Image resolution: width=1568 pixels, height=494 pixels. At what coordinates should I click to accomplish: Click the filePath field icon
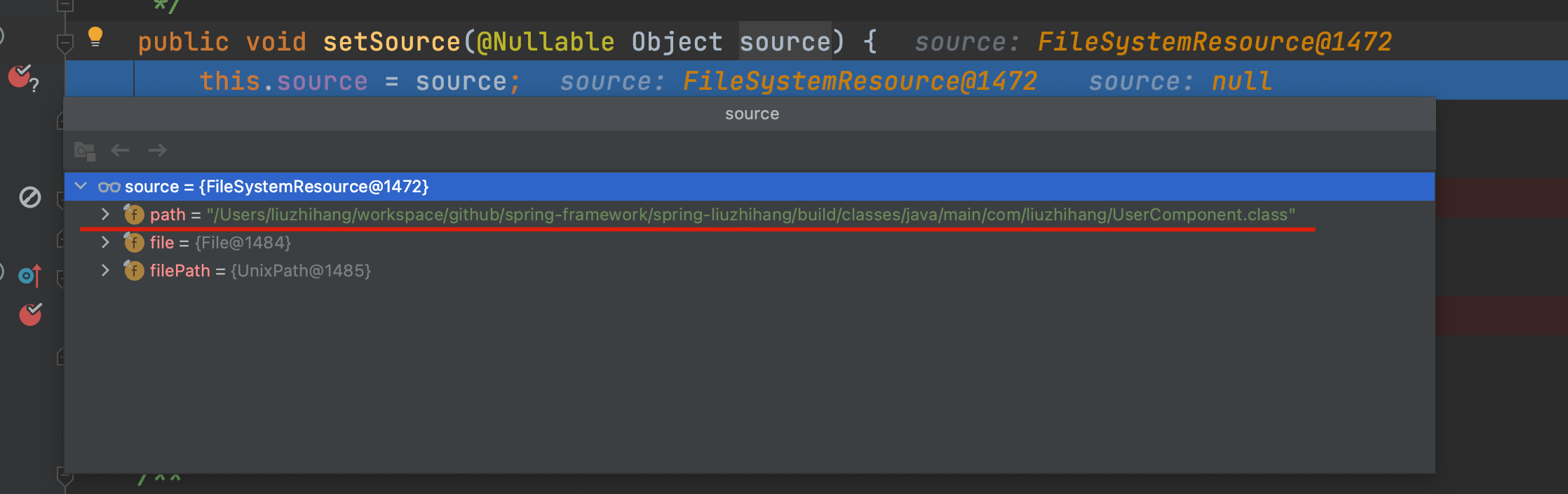coord(133,270)
